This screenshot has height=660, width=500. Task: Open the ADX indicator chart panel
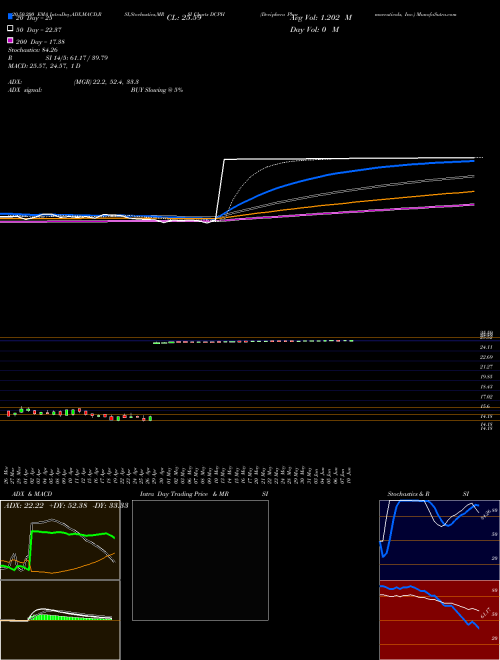[x=60, y=540]
